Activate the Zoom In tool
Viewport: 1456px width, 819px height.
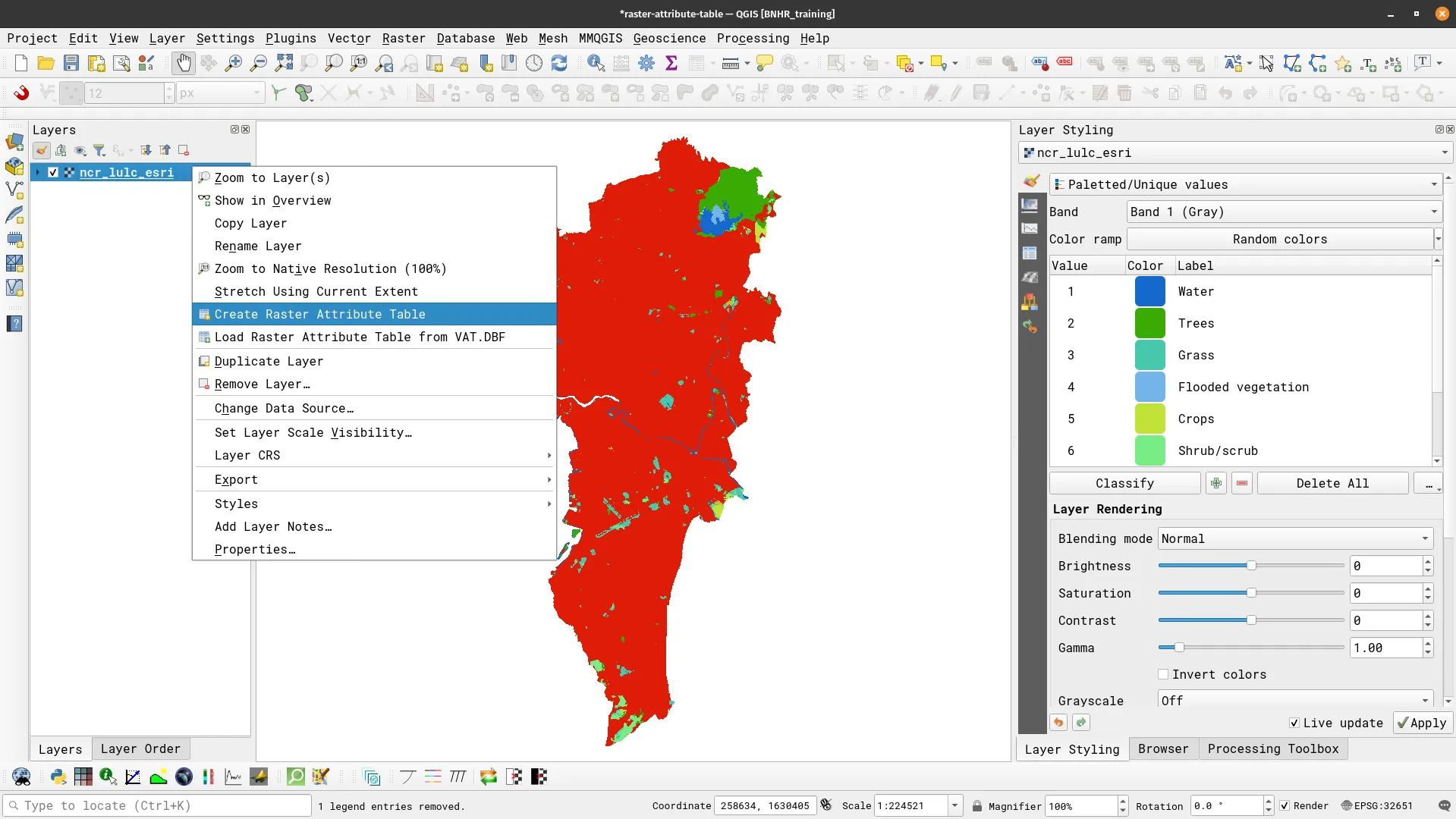point(233,63)
